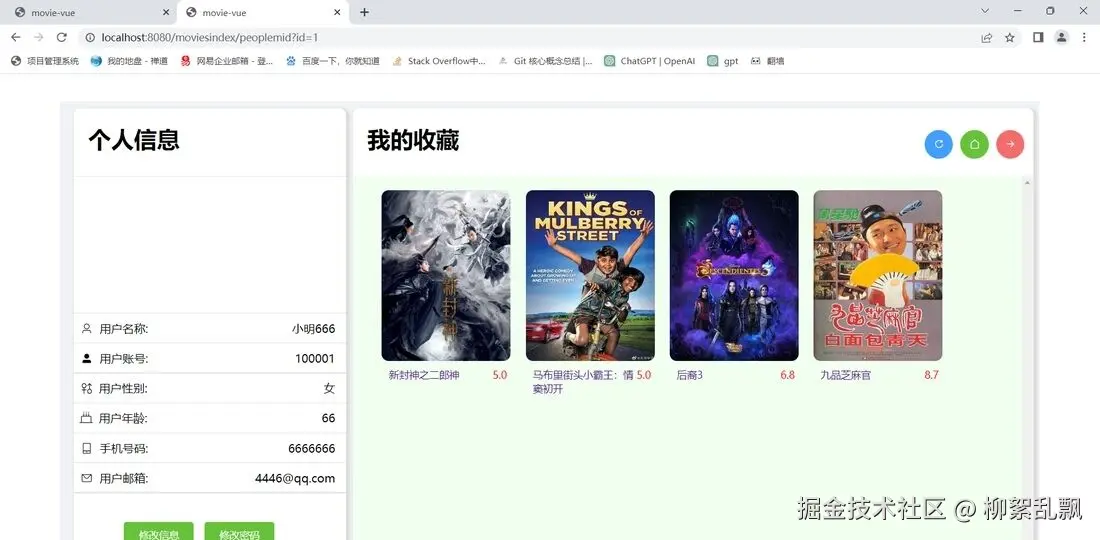Switch to the first movie-vue tab
Screen dimensions: 1100x540
click(88, 13)
